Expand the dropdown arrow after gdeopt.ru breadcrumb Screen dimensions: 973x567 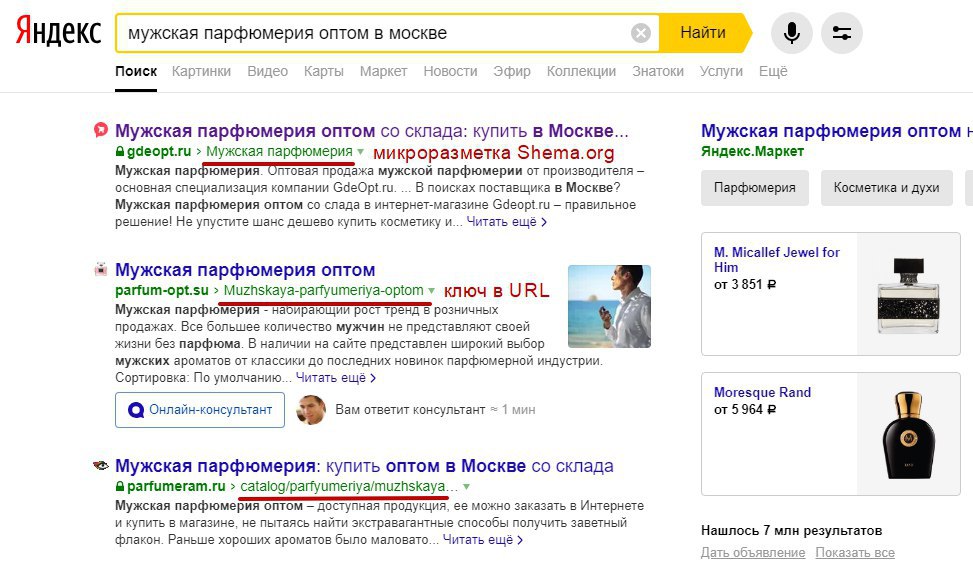[x=361, y=151]
